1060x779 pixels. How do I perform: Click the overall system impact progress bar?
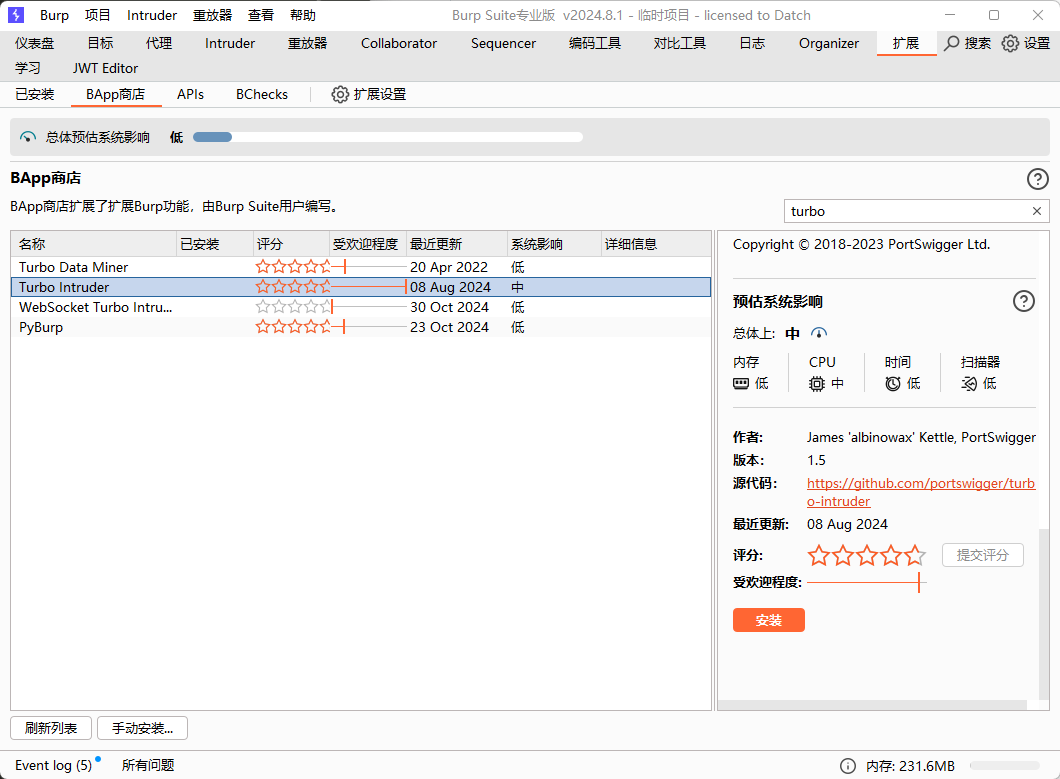coord(388,137)
